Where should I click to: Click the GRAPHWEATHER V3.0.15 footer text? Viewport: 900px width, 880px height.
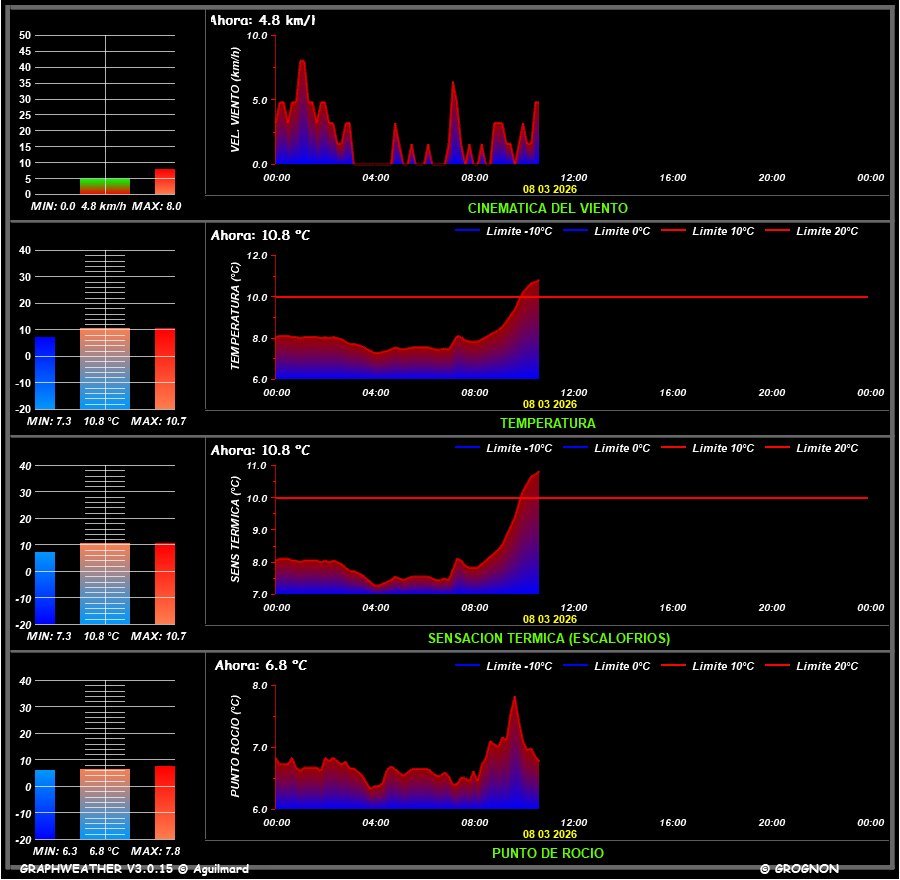pos(134,869)
